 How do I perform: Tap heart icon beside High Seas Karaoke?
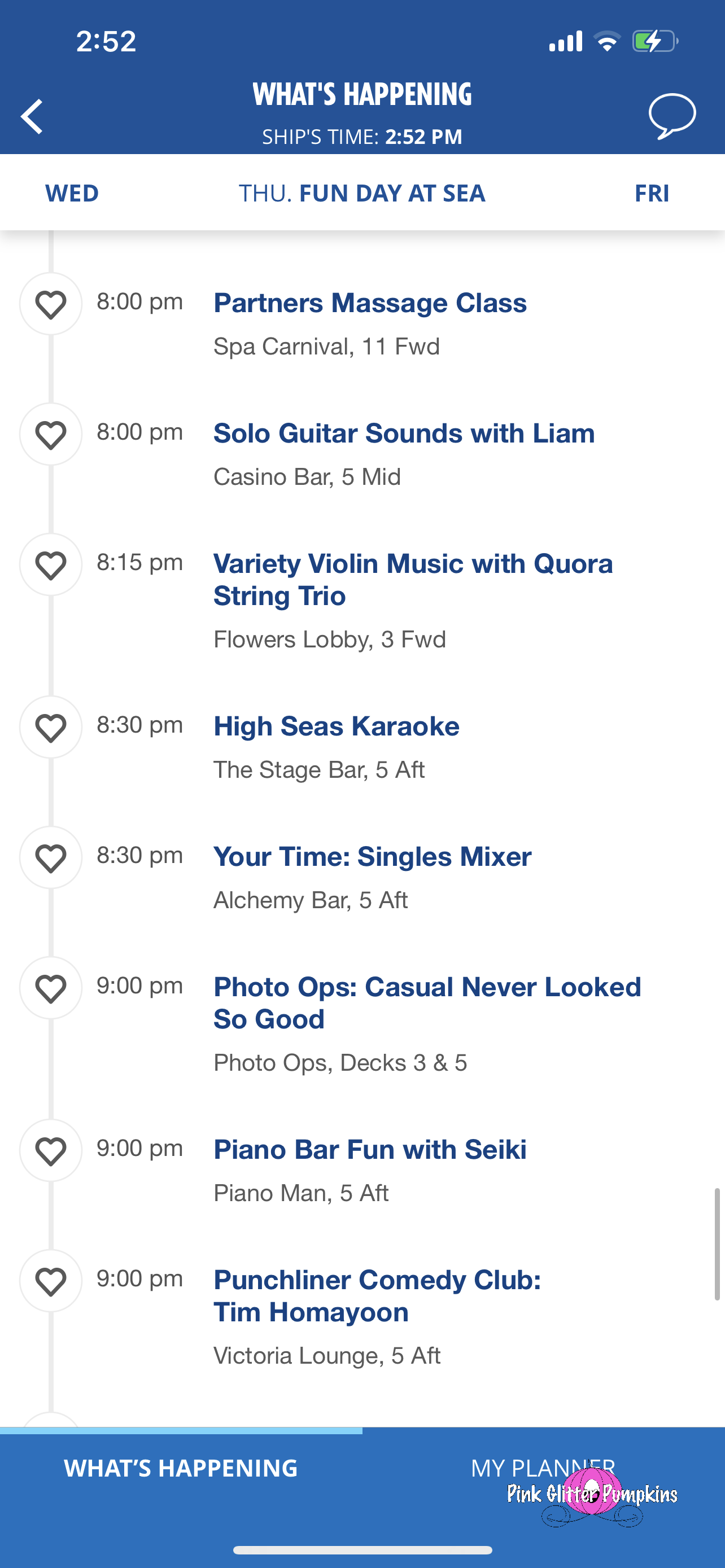coord(50,727)
